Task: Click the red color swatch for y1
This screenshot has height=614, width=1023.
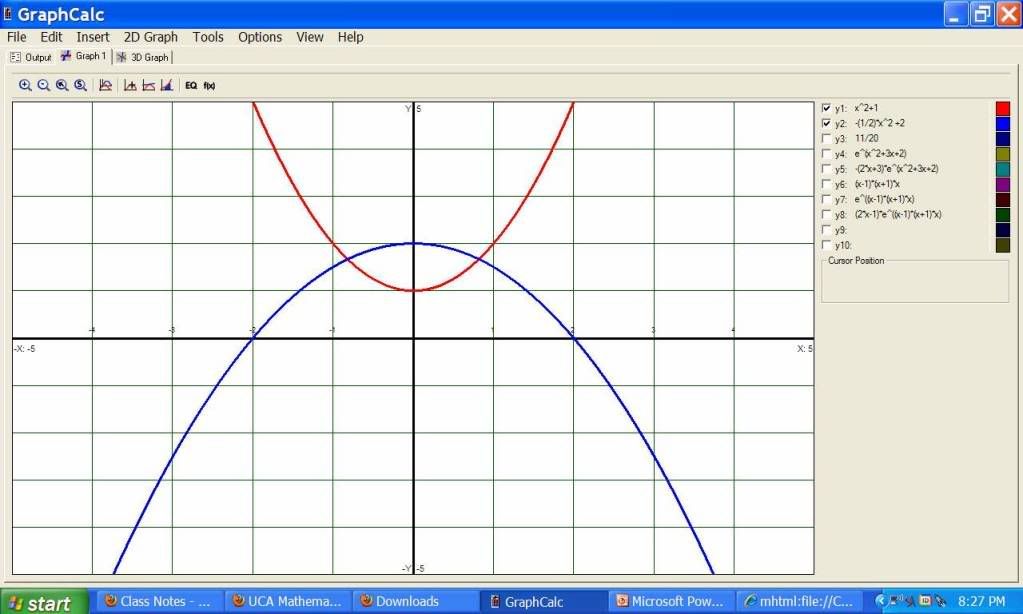Action: 1003,108
